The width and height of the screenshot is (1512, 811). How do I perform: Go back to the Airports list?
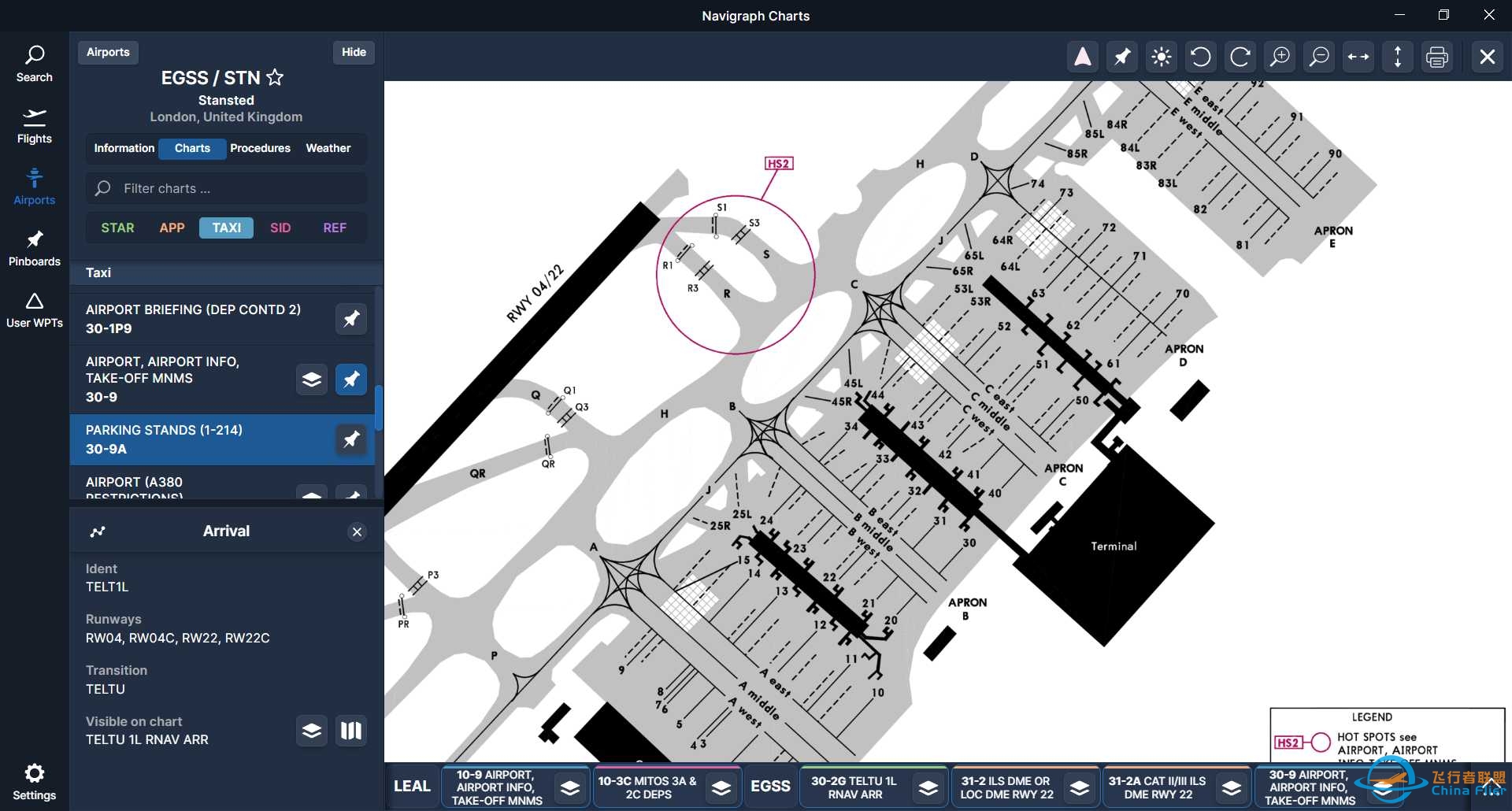tap(108, 52)
